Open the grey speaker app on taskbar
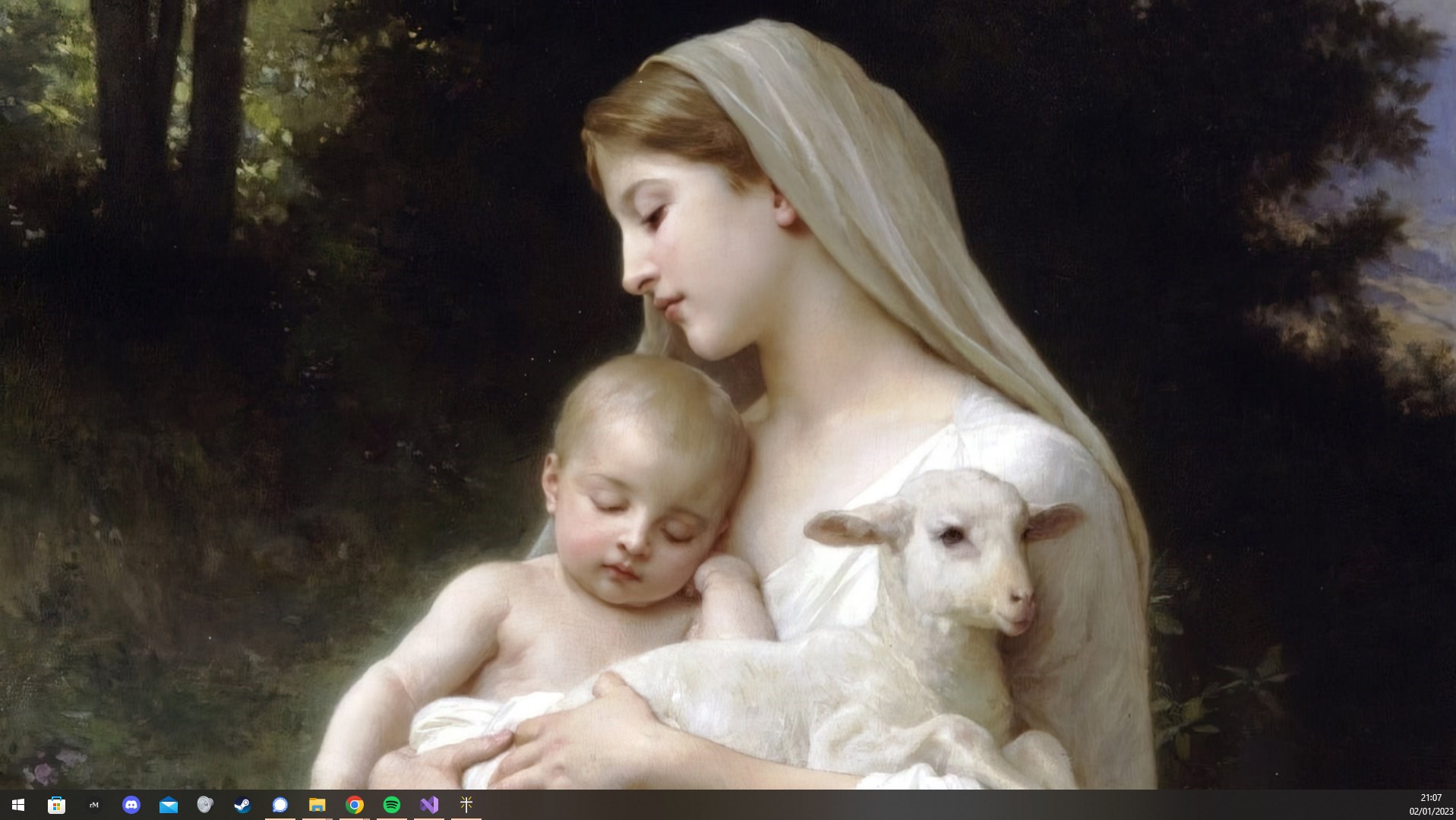1456x820 pixels. point(205,805)
